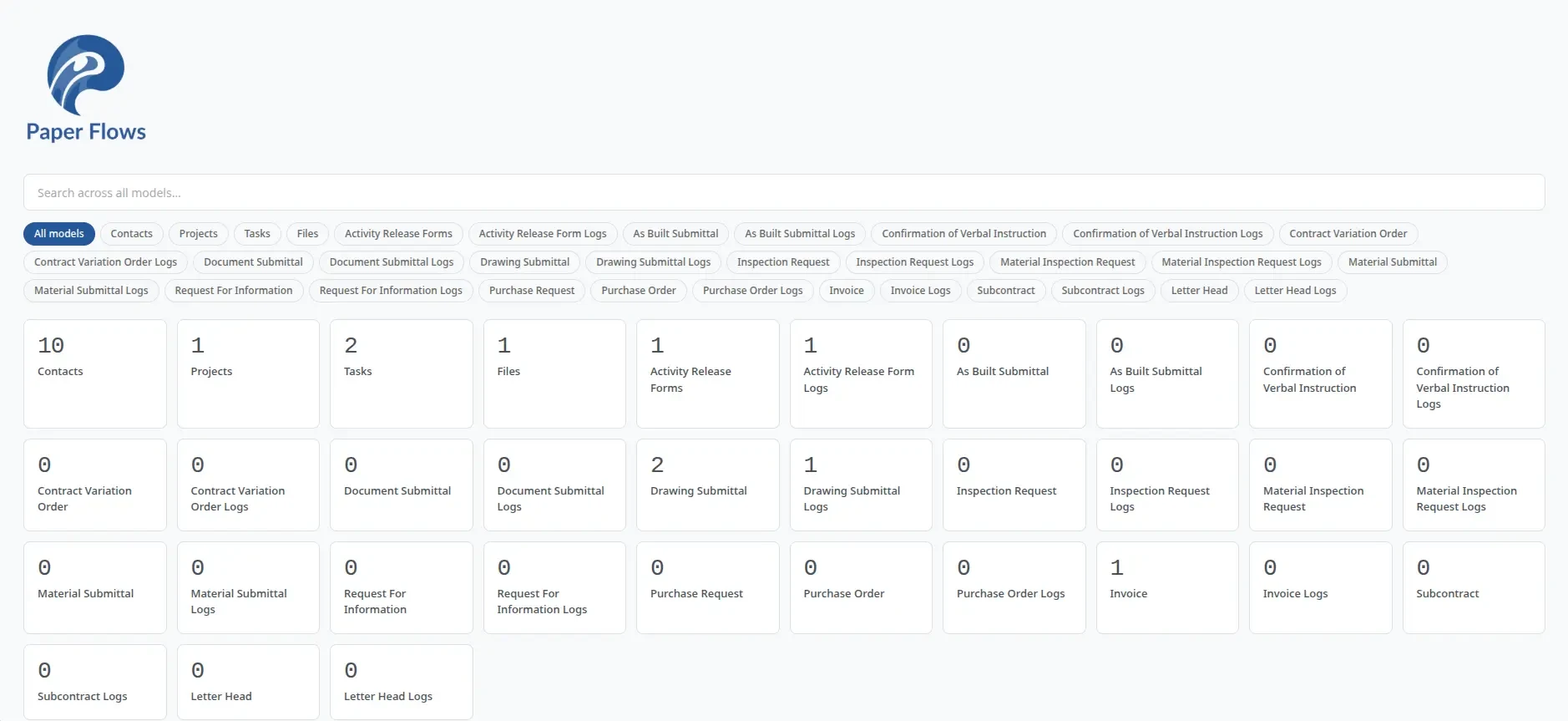Viewport: 1568px width, 721px height.
Task: Open the 'Confirmation of Verbal Instruction Logs' card
Action: coord(1474,373)
